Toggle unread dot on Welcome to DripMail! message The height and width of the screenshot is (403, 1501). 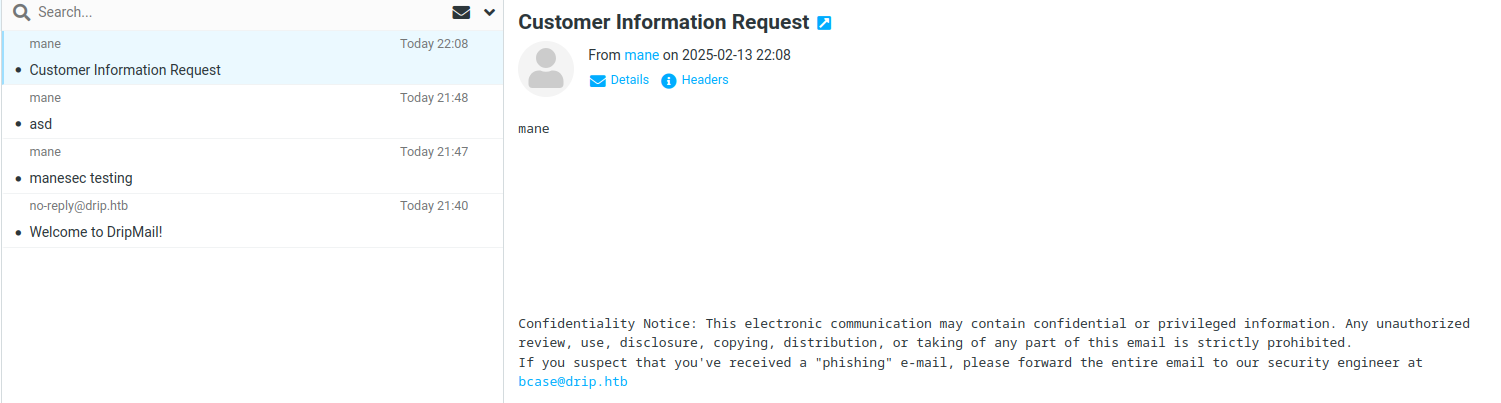[x=18, y=233]
